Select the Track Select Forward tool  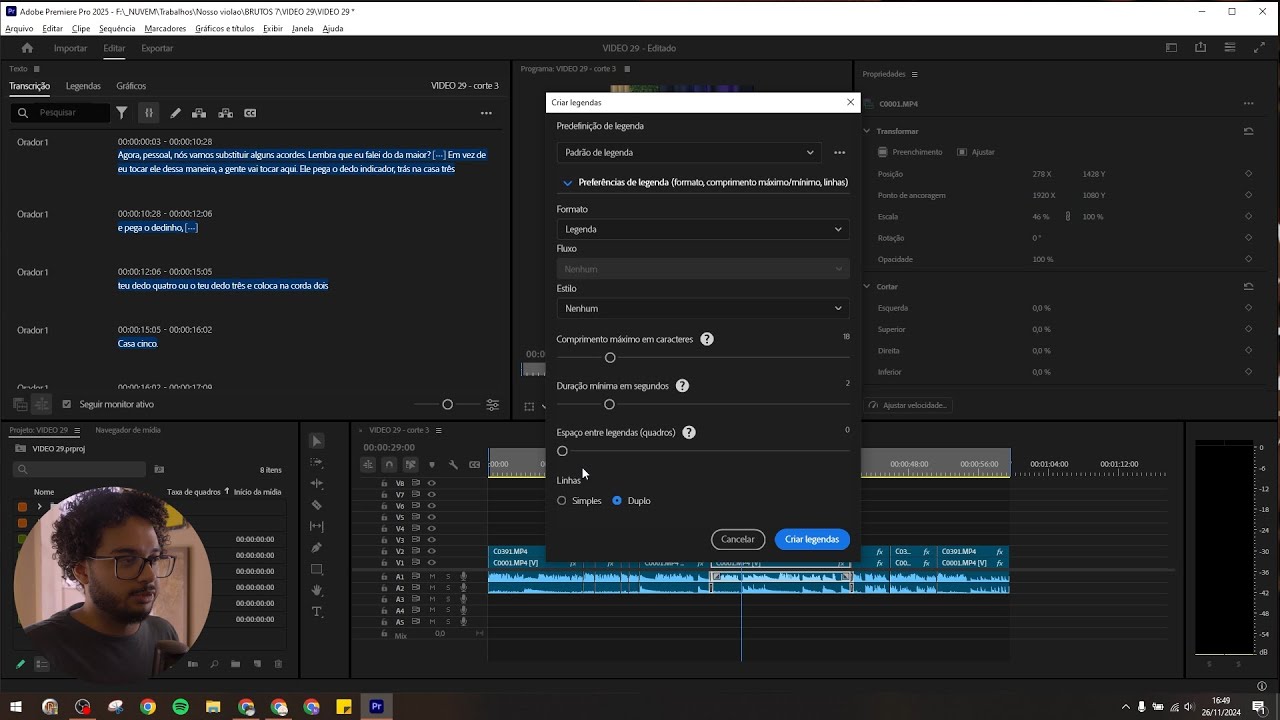tap(317, 462)
